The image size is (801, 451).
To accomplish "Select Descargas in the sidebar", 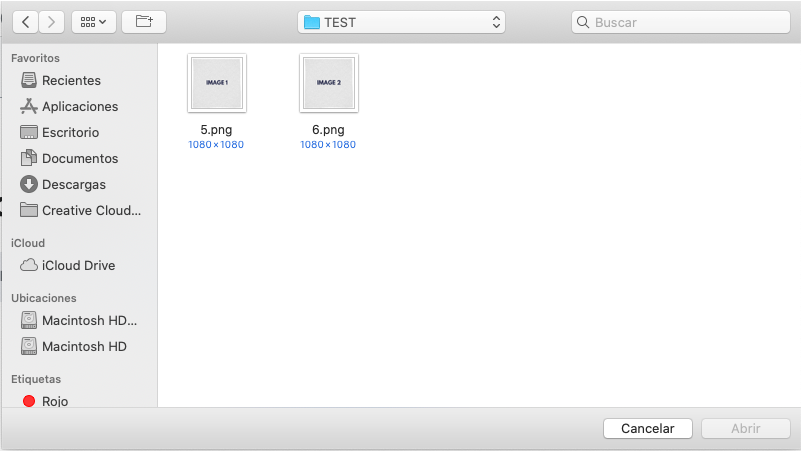I will [x=73, y=184].
